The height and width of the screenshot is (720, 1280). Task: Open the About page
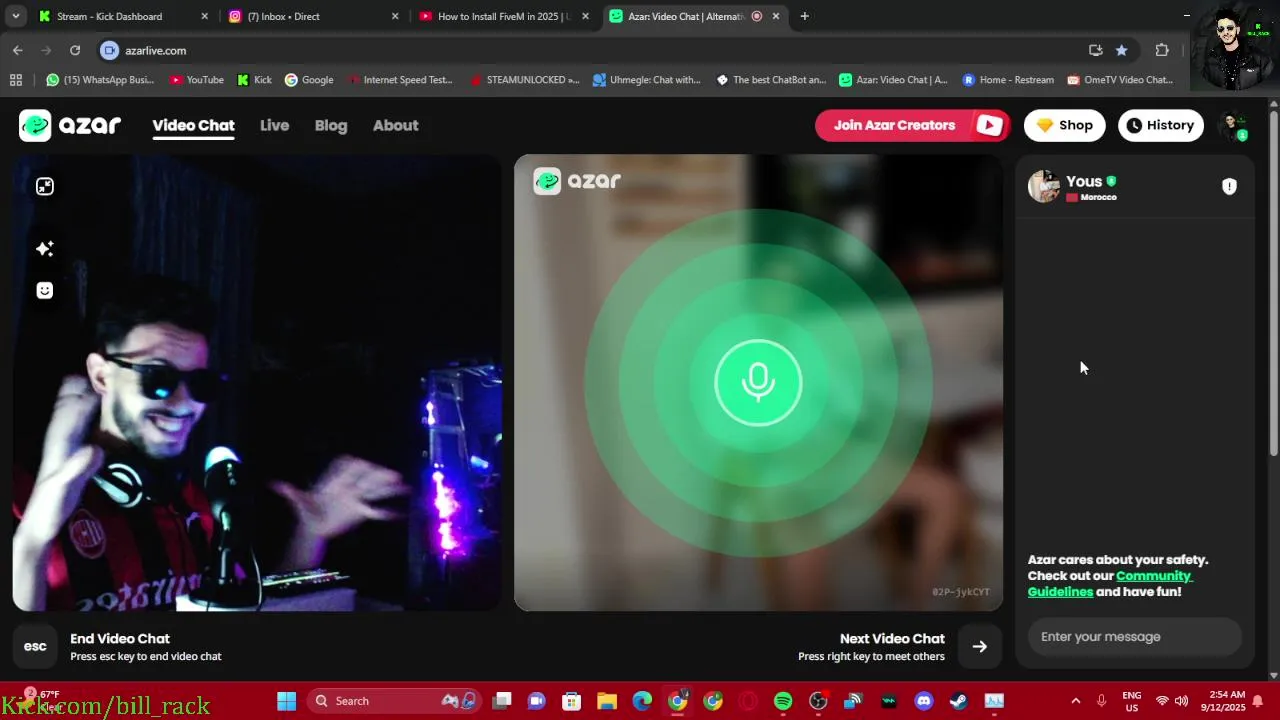pos(395,125)
